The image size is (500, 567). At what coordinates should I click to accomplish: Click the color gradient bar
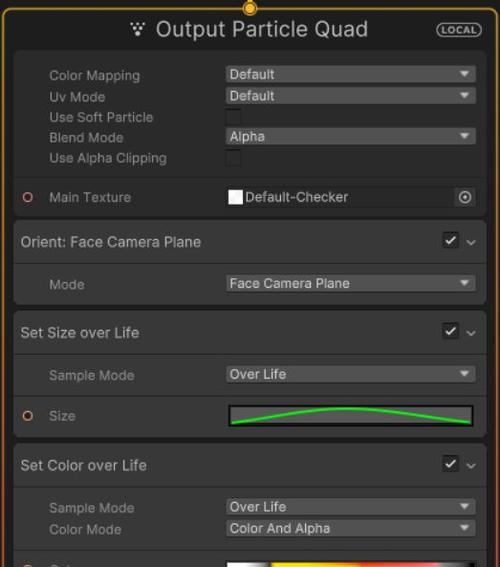coord(351,564)
